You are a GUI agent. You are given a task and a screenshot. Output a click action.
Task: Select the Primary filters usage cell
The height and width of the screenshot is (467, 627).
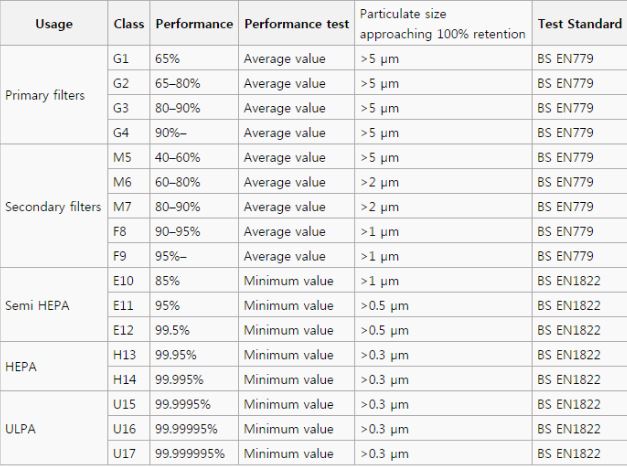pyautogui.click(x=54, y=95)
